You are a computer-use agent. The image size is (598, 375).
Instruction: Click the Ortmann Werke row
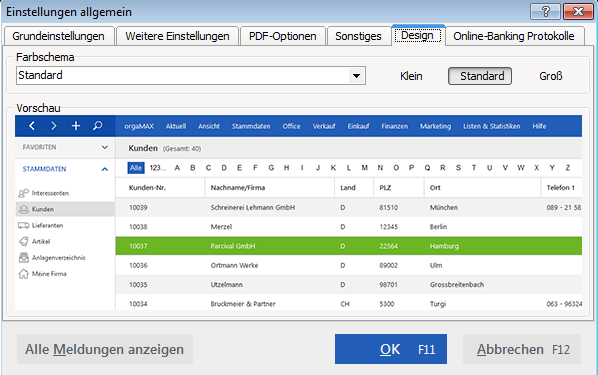click(x=349, y=265)
